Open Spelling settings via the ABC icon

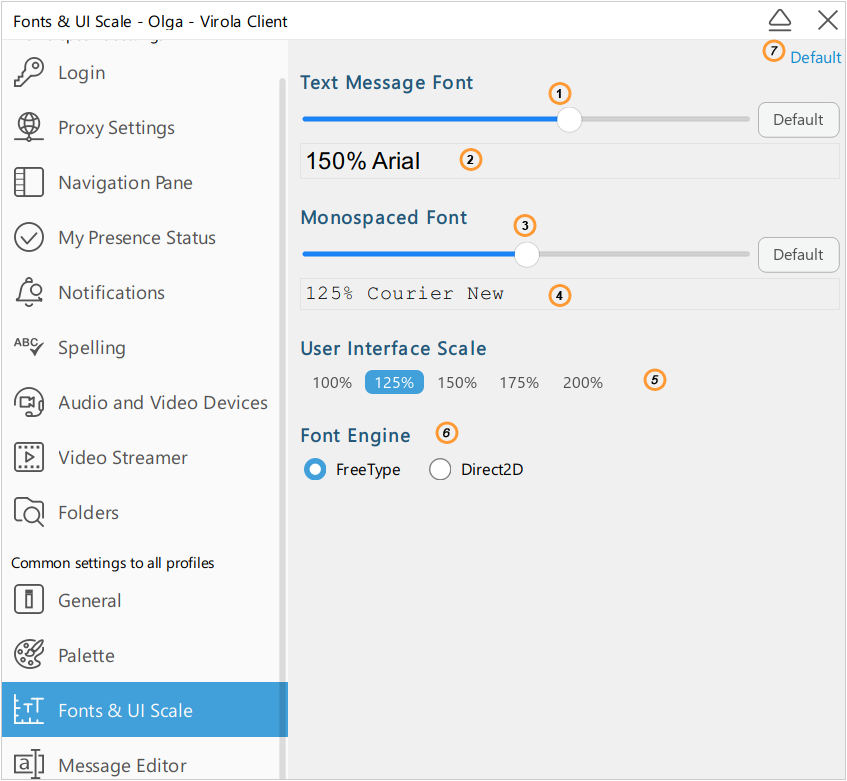(x=28, y=347)
